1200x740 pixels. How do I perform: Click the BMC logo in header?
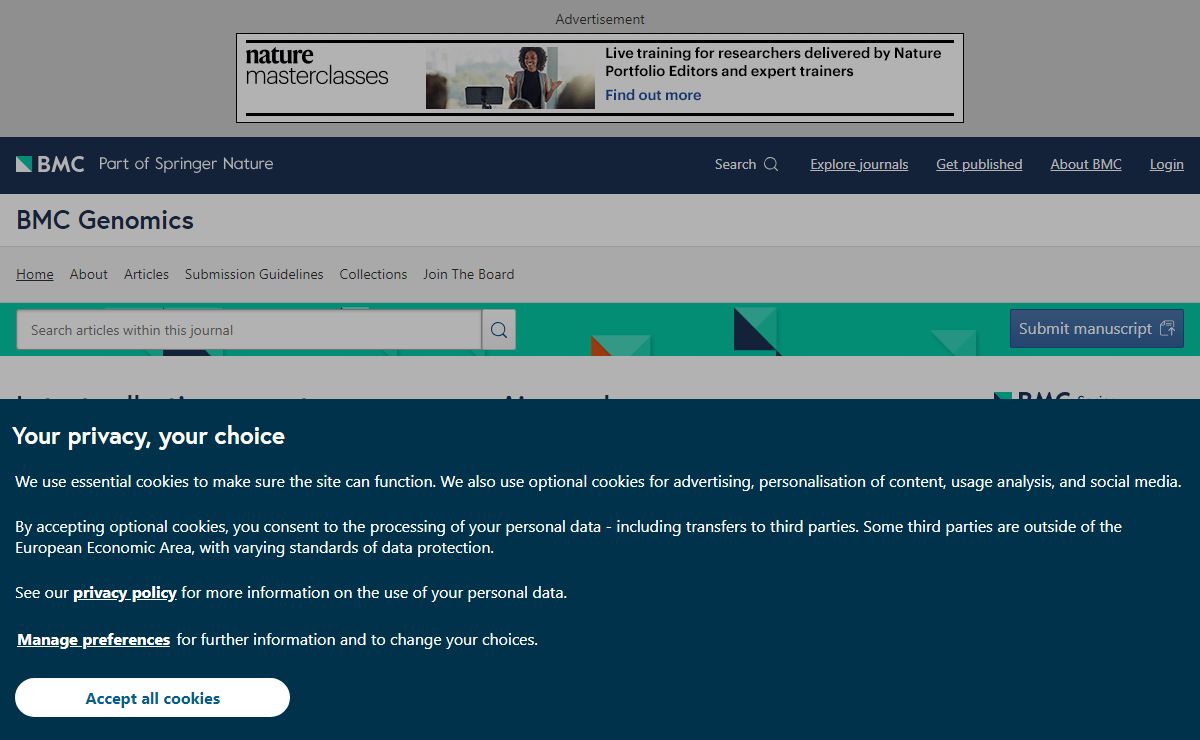(x=50, y=164)
